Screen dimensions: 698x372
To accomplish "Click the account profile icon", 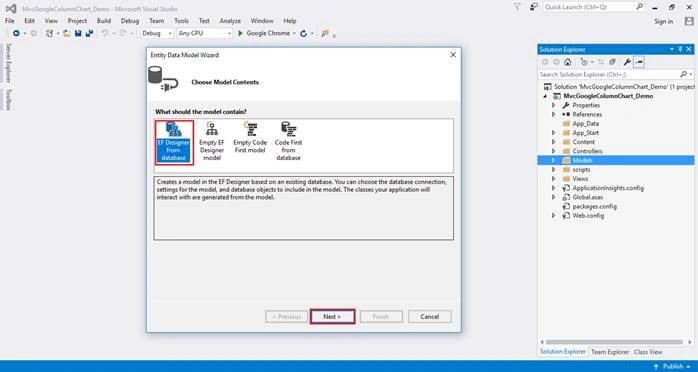I will pos(689,21).
